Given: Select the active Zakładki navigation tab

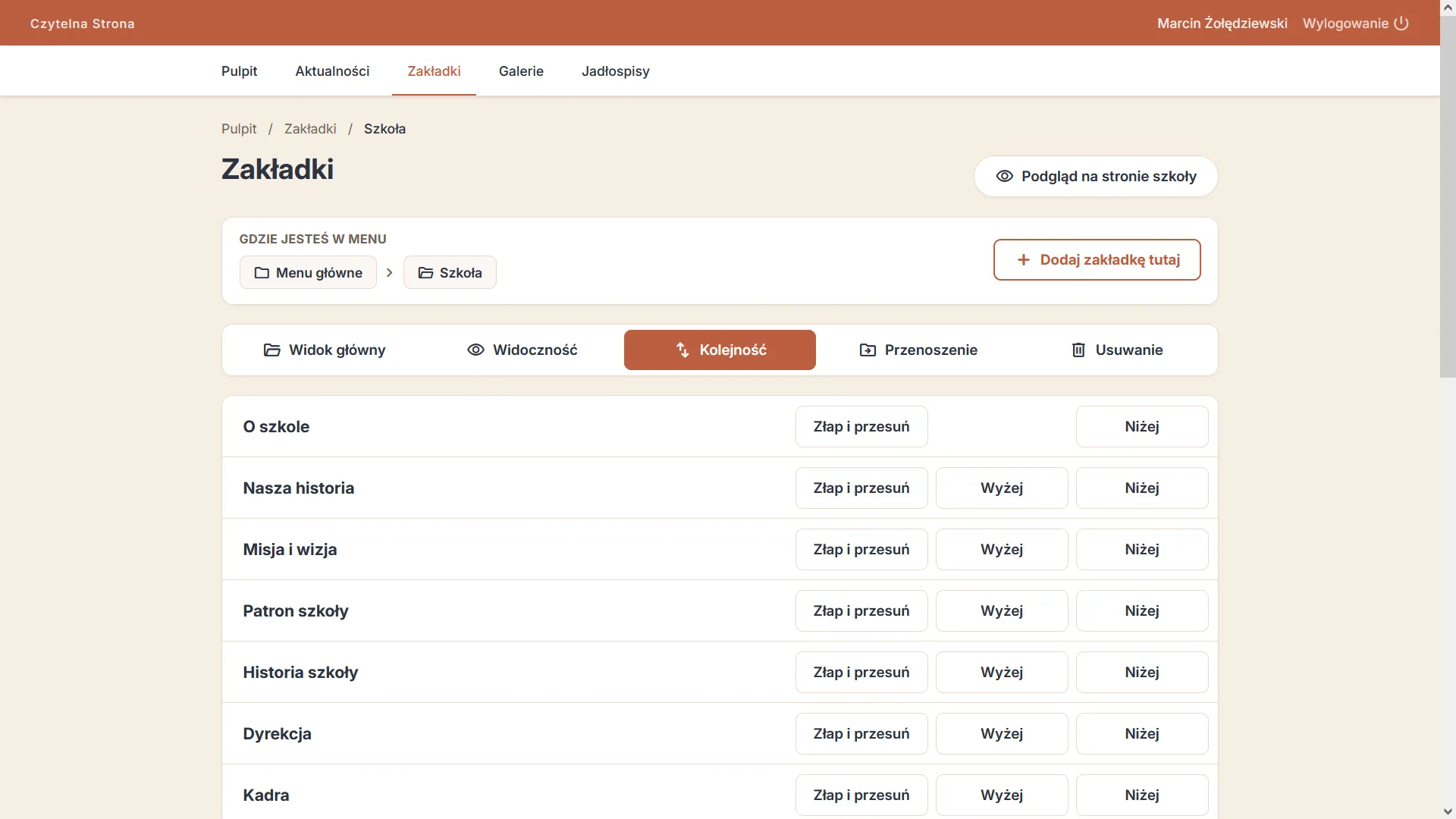Looking at the screenshot, I should 434,71.
